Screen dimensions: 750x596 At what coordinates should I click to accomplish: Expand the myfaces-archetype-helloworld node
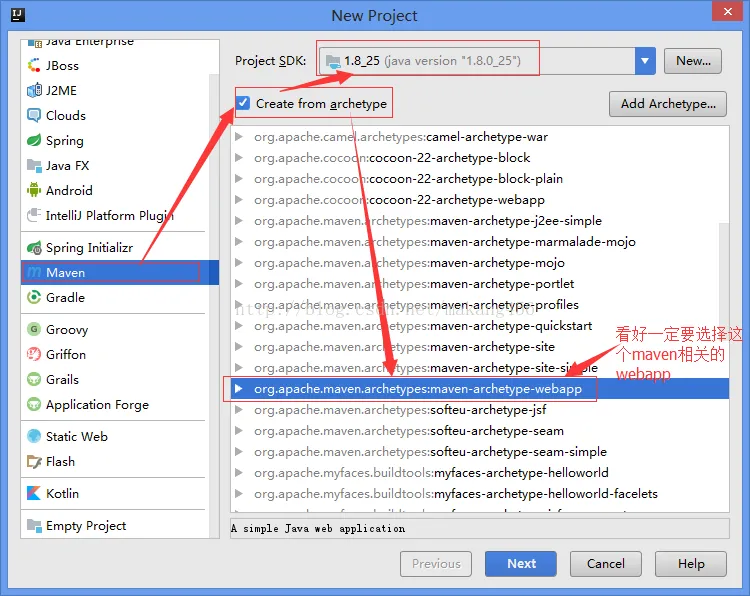pos(239,473)
